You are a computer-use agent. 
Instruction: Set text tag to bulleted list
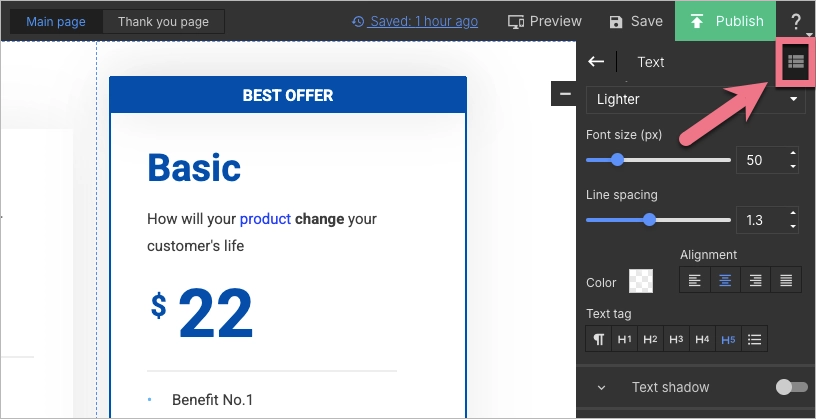click(755, 339)
